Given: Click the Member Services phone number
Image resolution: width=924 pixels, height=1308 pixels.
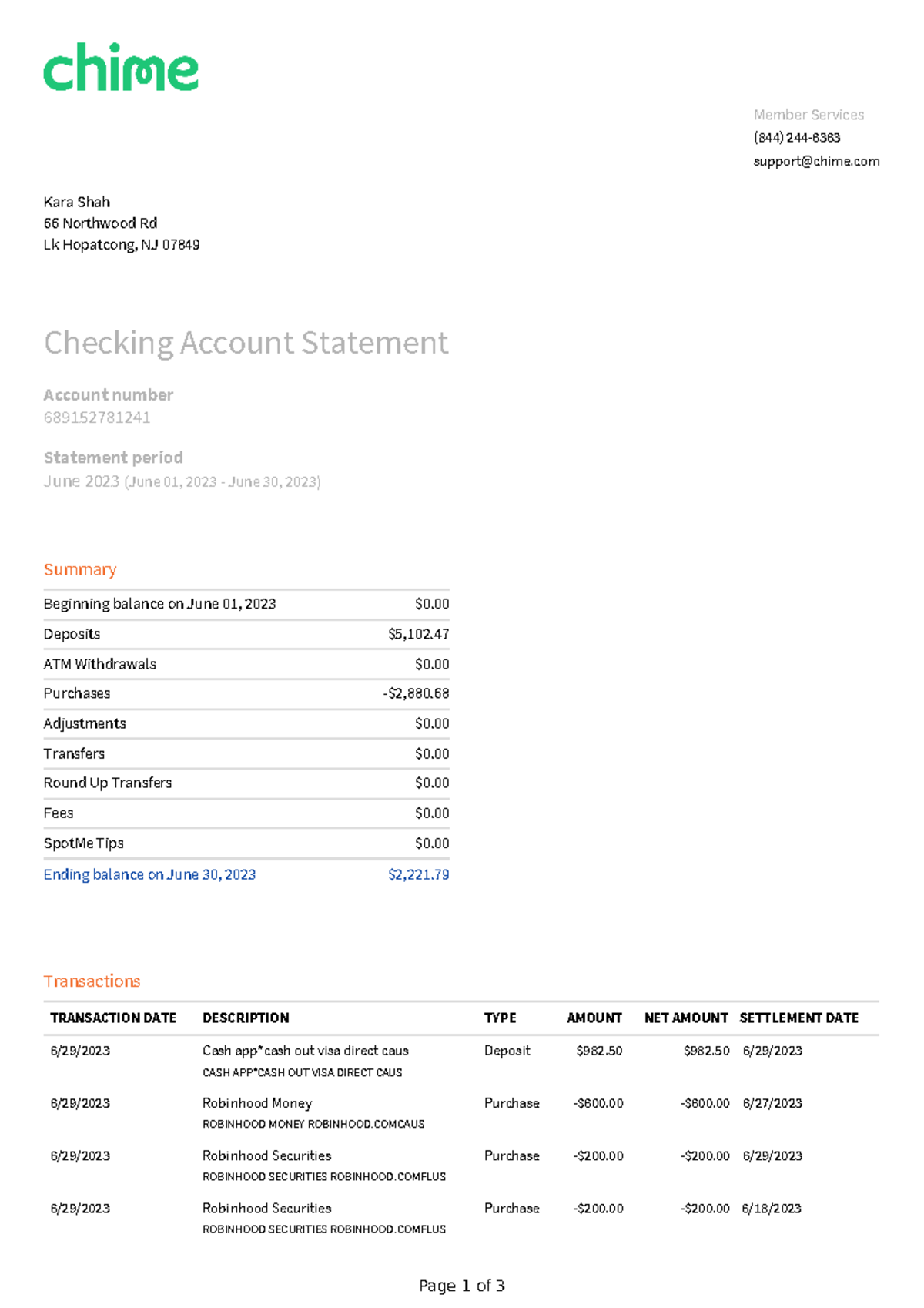Looking at the screenshot, I should (796, 138).
